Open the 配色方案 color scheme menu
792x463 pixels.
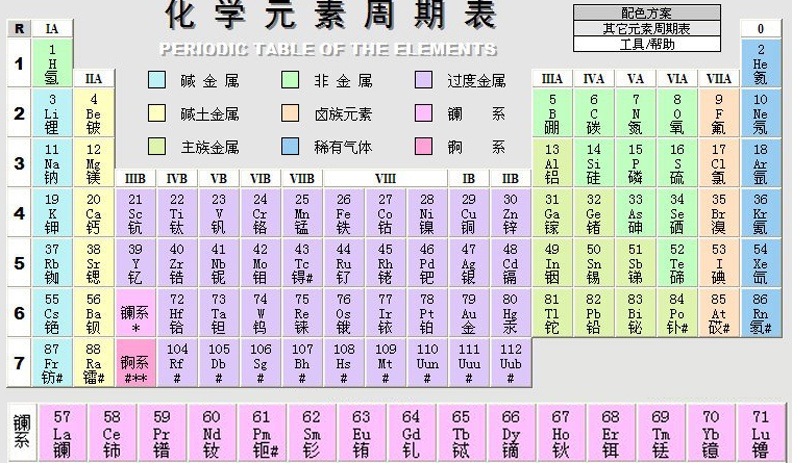point(647,13)
